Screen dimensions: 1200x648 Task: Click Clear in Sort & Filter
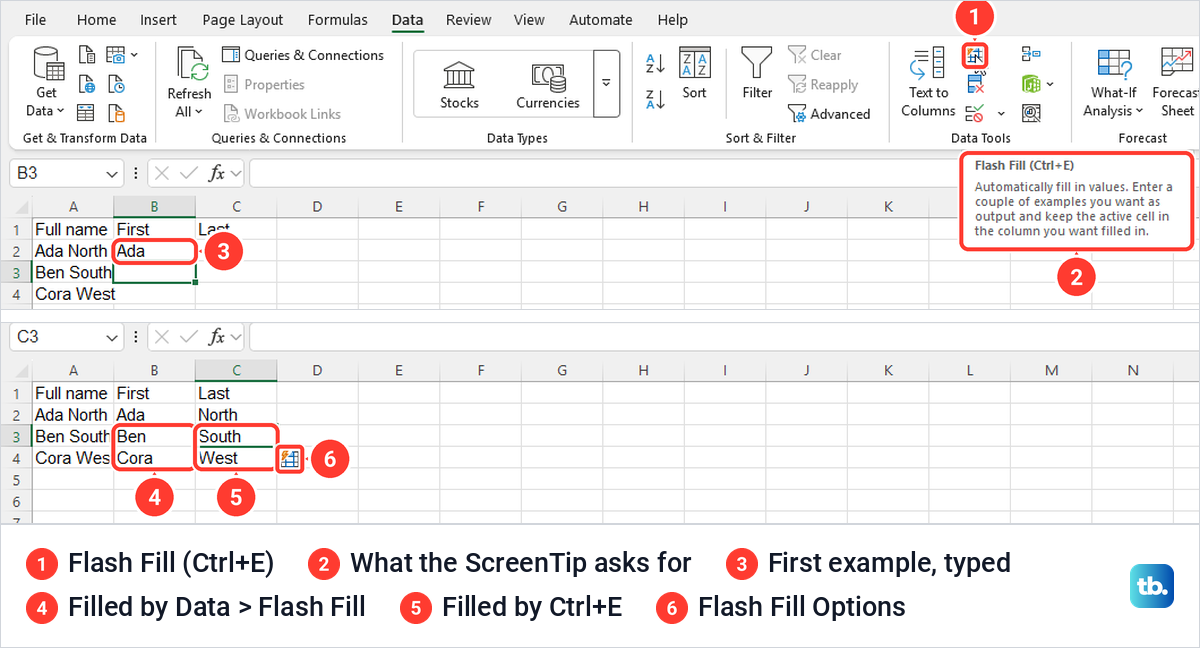click(815, 55)
